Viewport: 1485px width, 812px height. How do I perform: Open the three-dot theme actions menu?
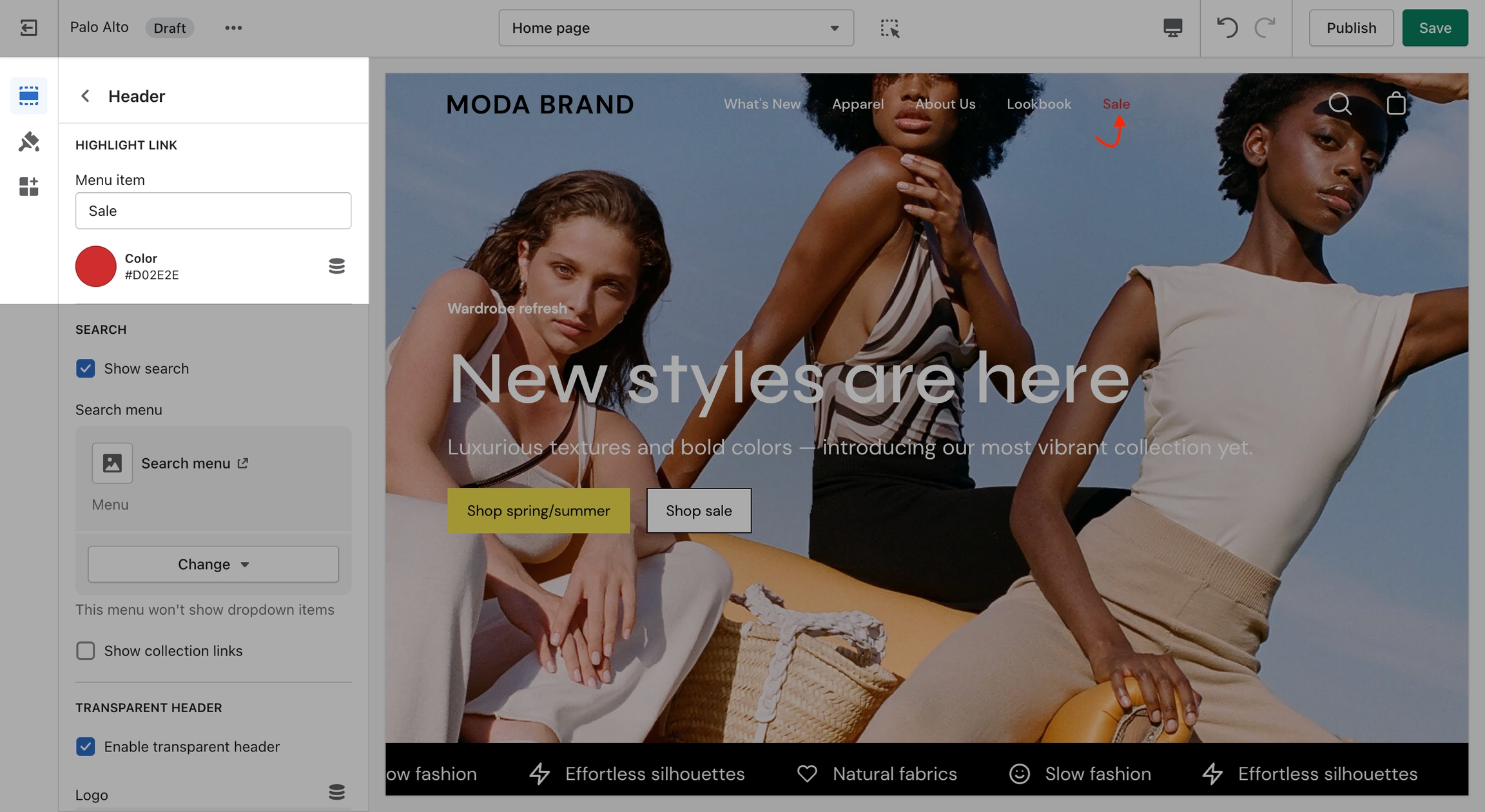click(x=233, y=28)
